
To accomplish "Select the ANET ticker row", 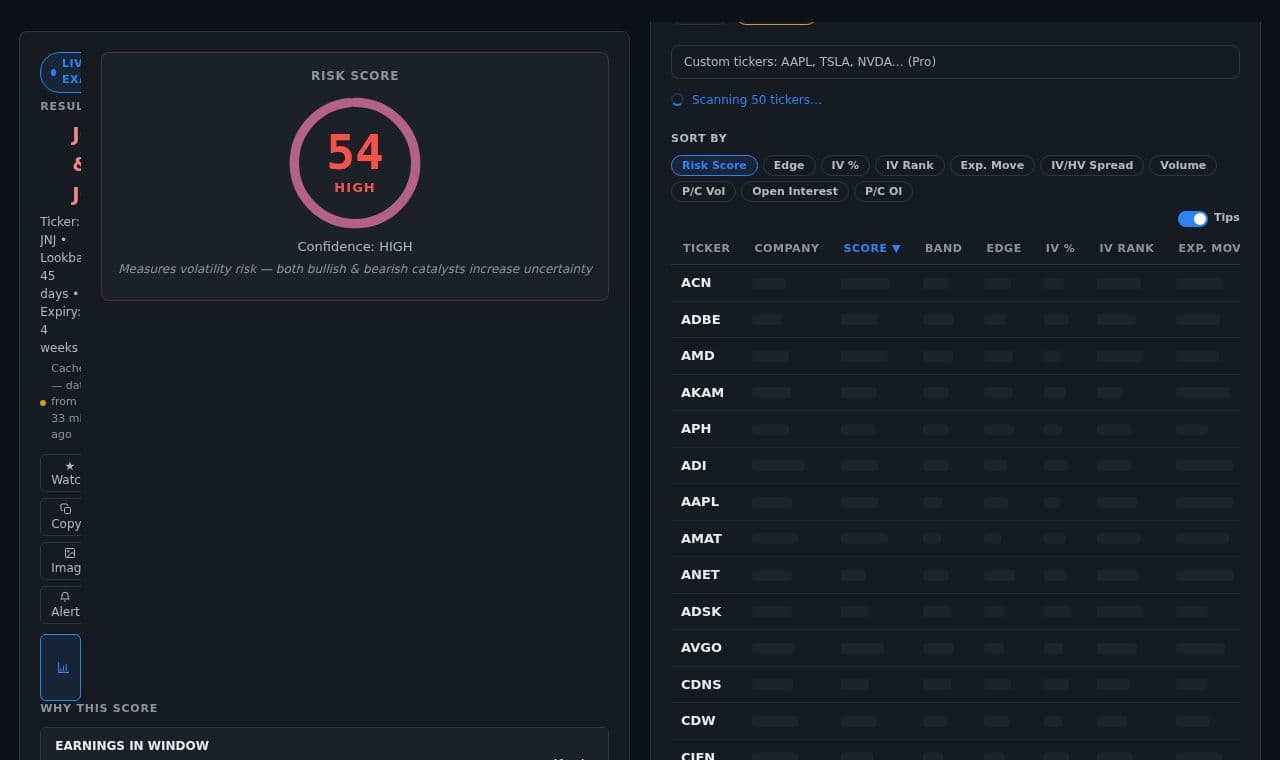I will (x=955, y=575).
